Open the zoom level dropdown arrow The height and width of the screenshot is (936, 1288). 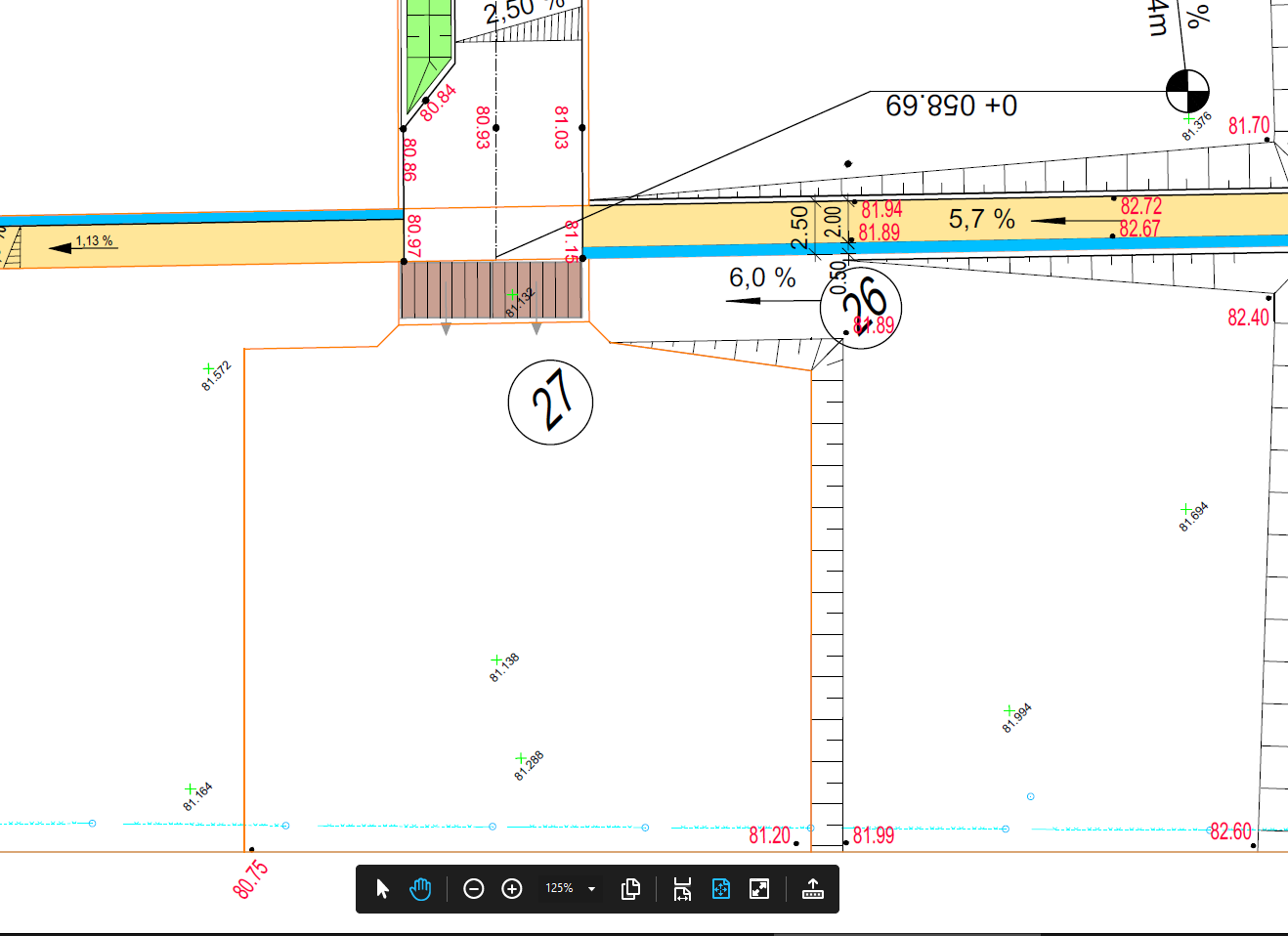(x=591, y=889)
